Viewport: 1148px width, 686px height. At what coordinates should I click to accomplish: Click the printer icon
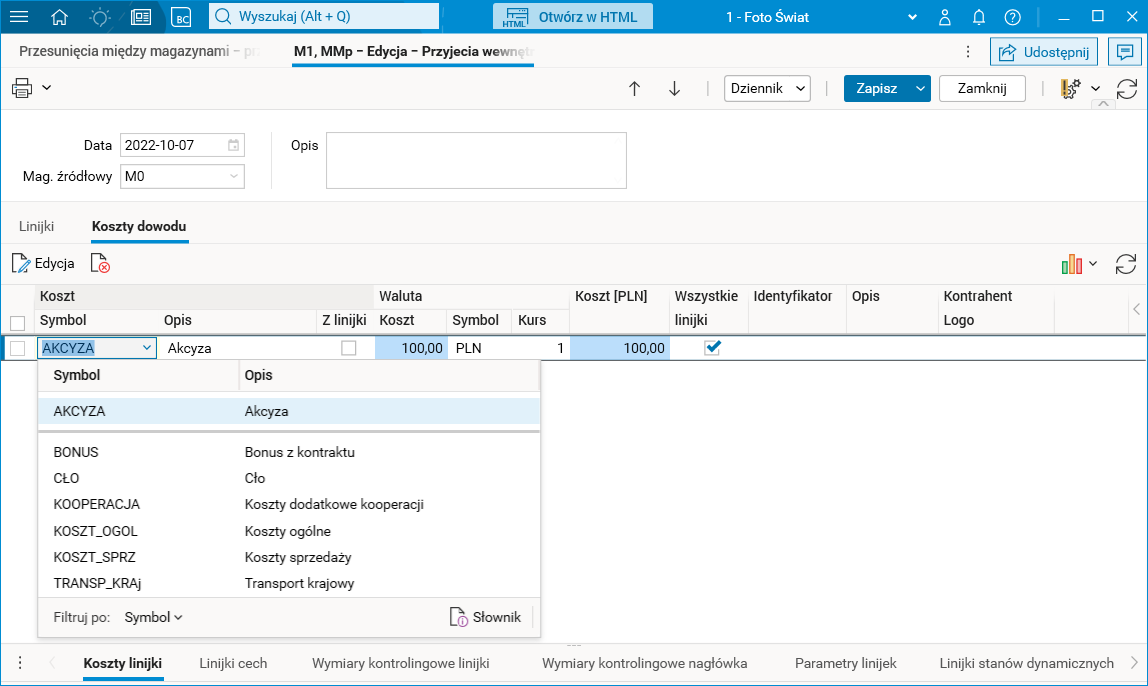(22, 88)
